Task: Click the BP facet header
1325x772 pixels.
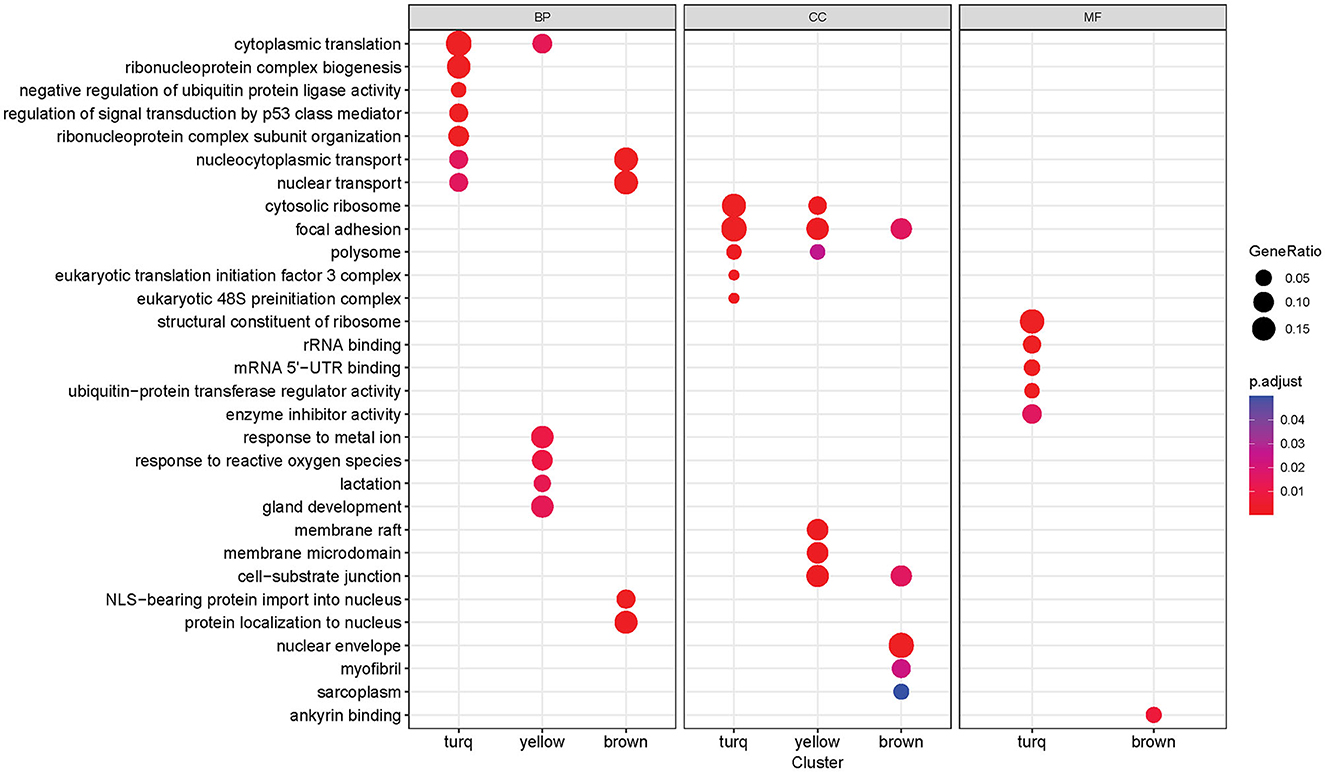Action: (x=542, y=17)
